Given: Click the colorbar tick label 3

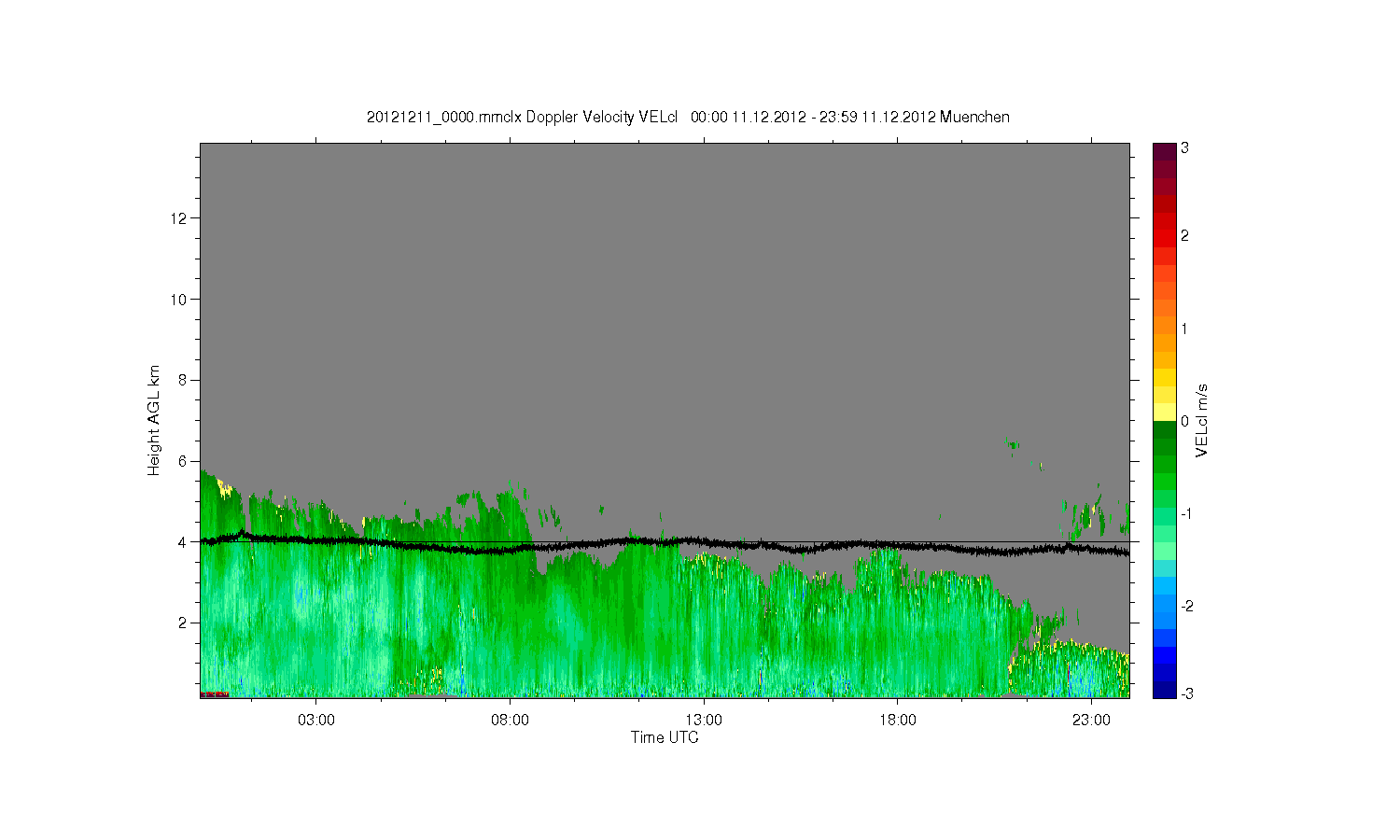Looking at the screenshot, I should click(1185, 148).
